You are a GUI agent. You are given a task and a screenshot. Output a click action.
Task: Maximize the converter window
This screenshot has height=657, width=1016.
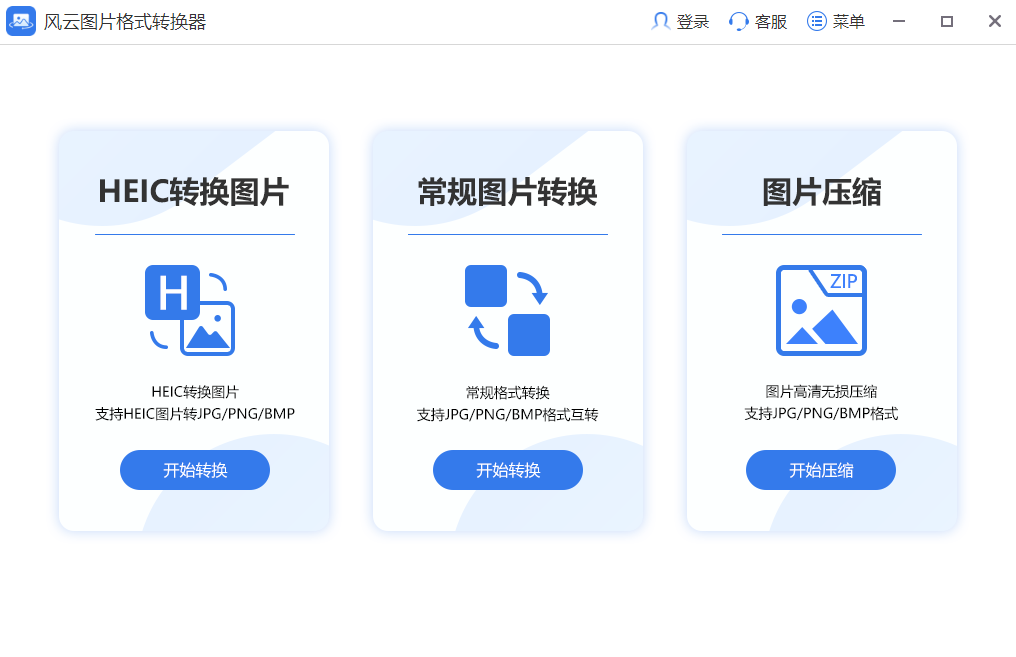pos(947,21)
